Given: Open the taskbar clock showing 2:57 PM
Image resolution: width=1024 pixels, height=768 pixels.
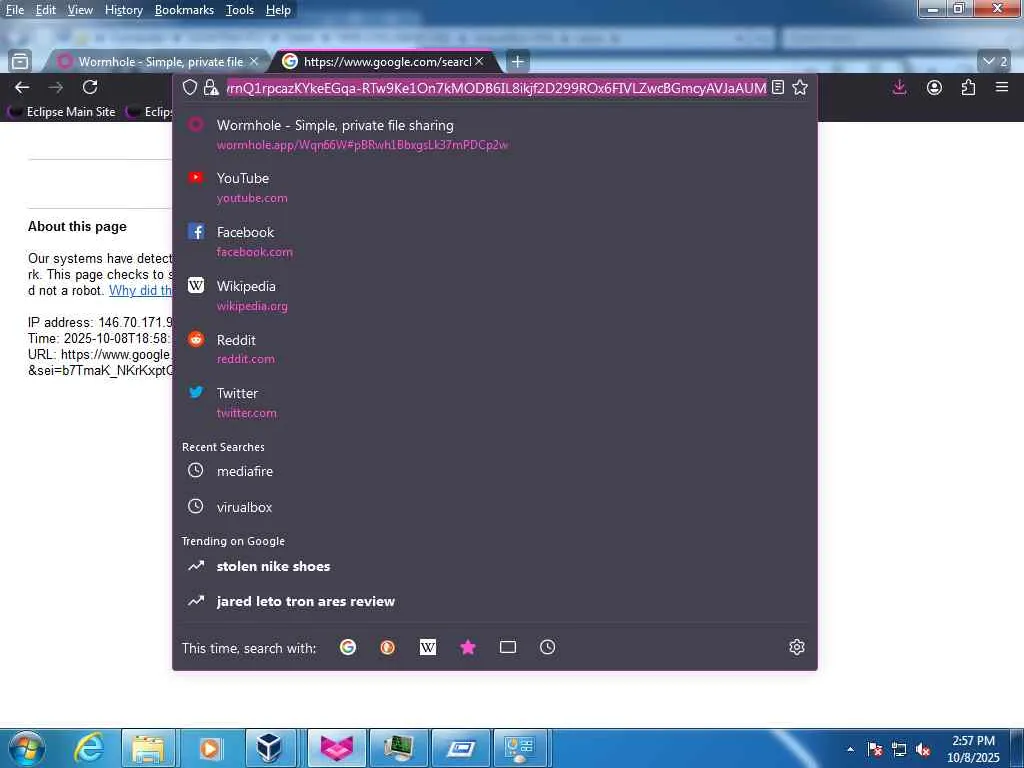Looking at the screenshot, I should 973,749.
